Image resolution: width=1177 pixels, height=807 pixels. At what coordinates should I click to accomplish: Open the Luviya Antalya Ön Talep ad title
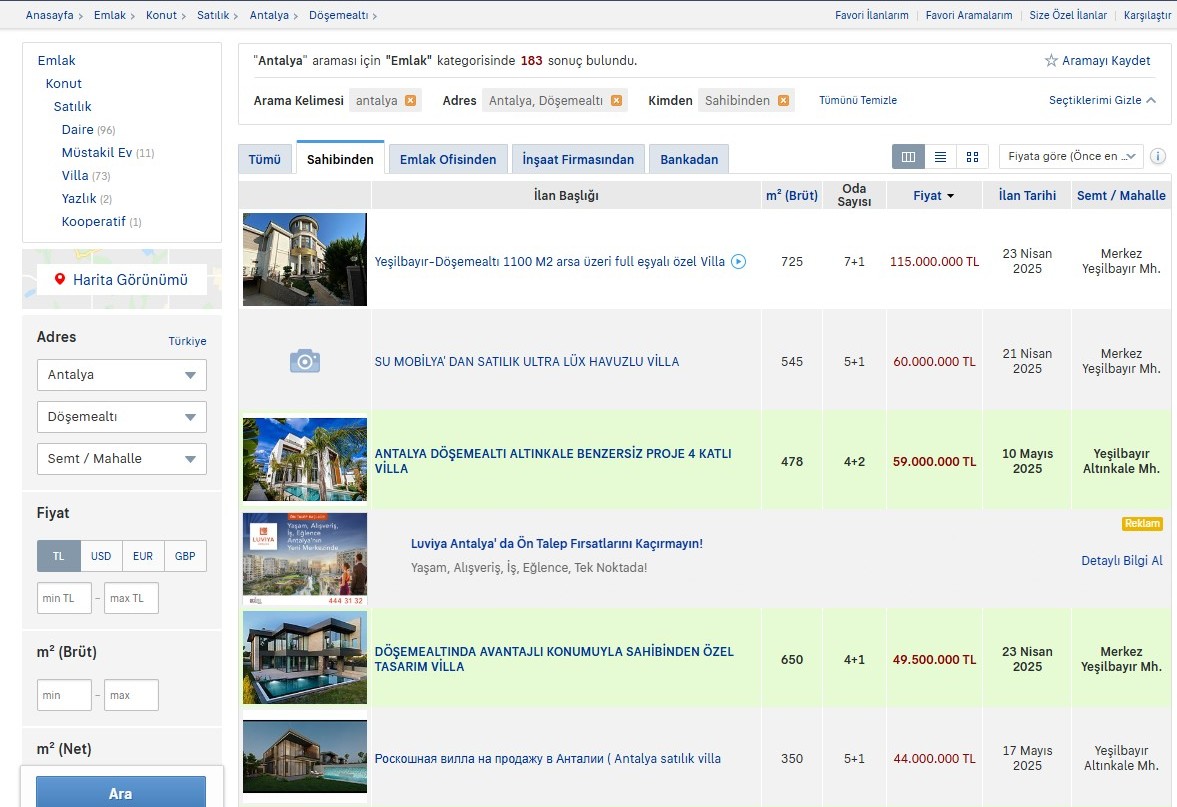click(x=557, y=544)
